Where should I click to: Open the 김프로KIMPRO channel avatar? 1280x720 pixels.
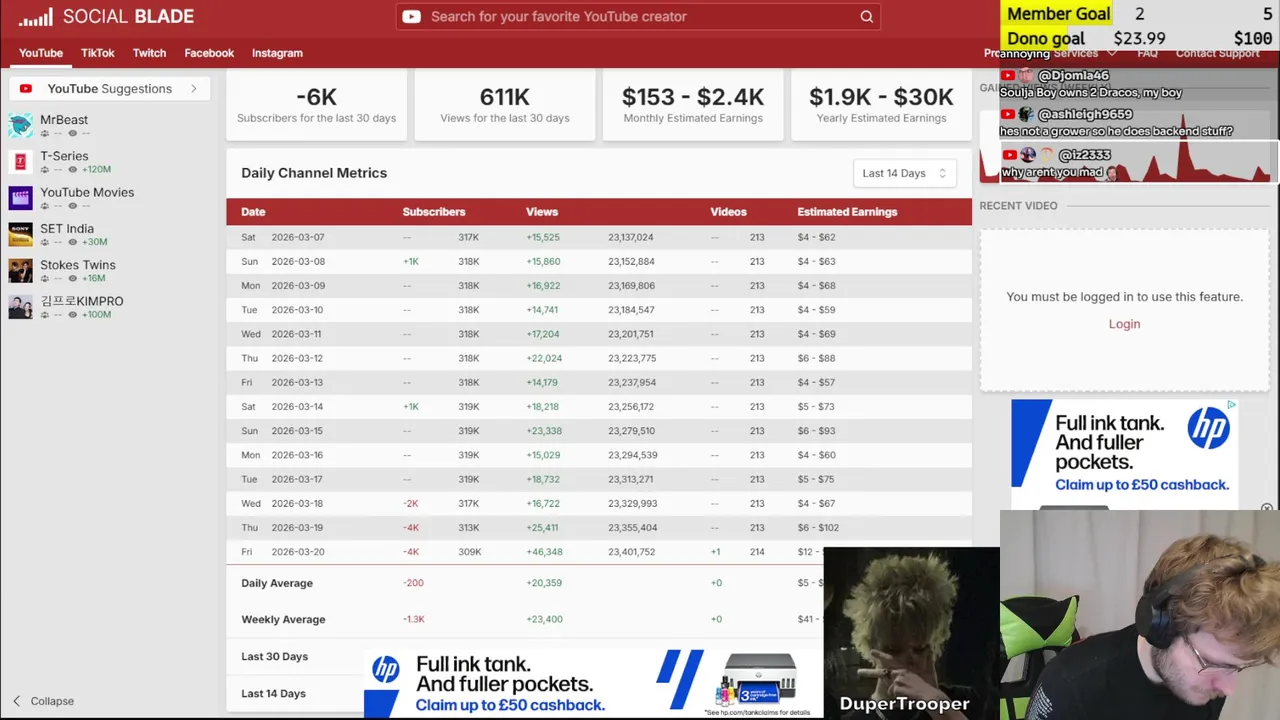tap(20, 307)
